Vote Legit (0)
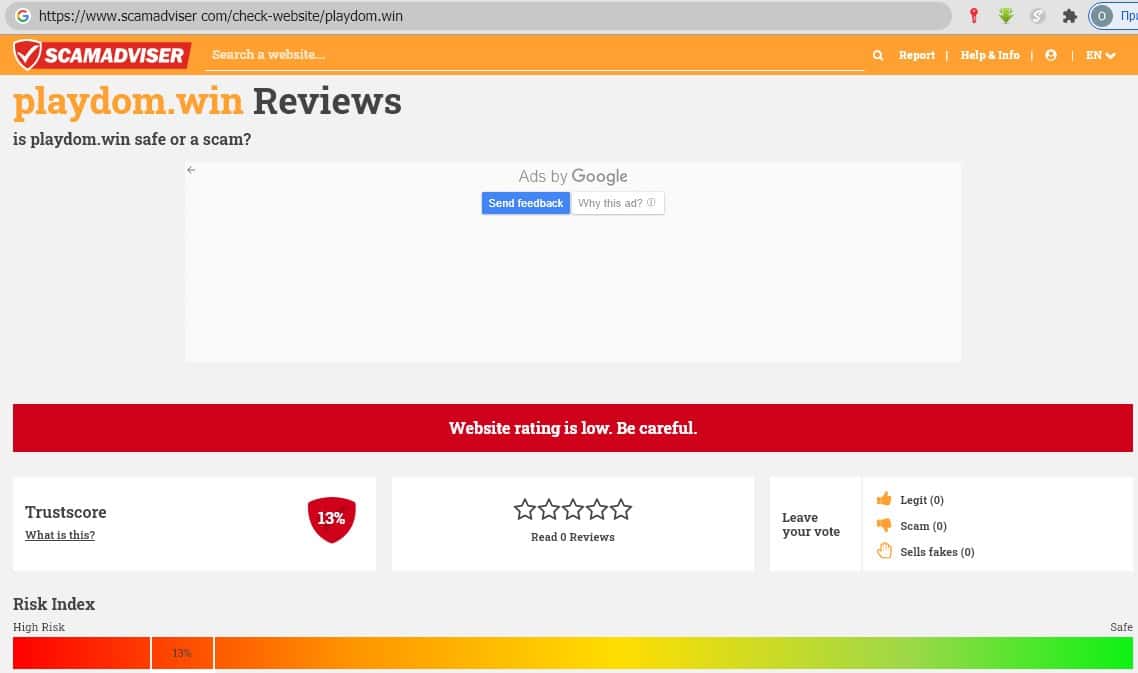Image resolution: width=1138 pixels, height=673 pixels. pyautogui.click(x=922, y=500)
